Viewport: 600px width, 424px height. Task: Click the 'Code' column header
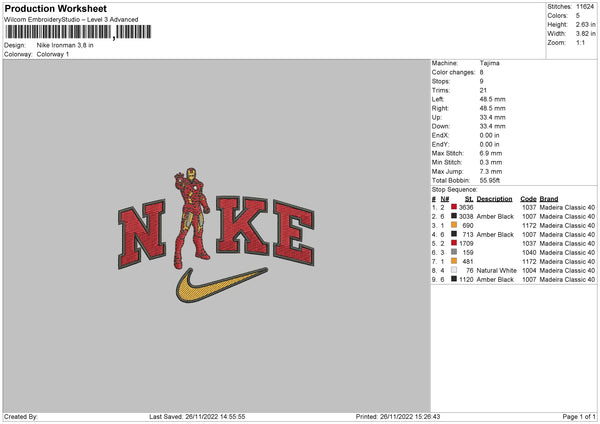(528, 199)
